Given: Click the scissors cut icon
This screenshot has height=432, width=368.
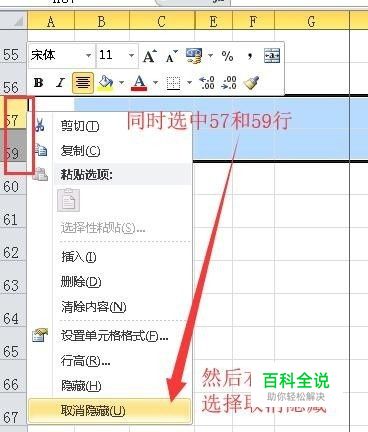Looking at the screenshot, I should [40, 126].
